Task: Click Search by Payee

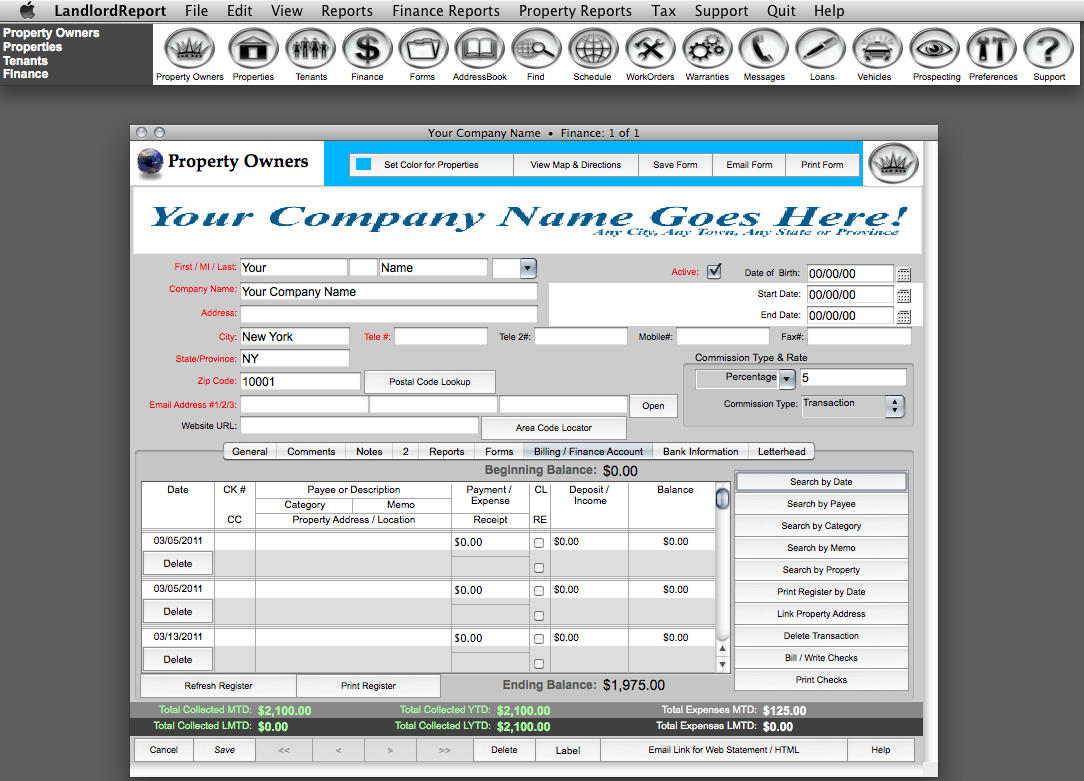Action: (821, 504)
